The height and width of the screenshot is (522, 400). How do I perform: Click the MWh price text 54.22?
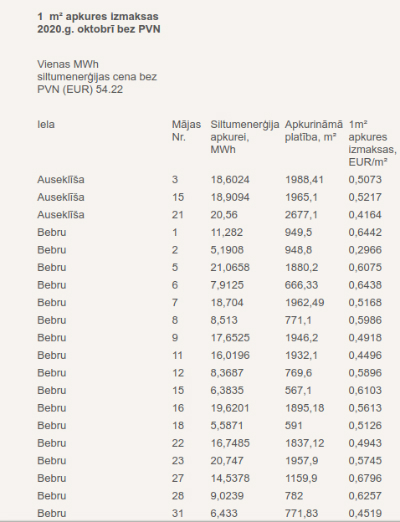click(109, 89)
